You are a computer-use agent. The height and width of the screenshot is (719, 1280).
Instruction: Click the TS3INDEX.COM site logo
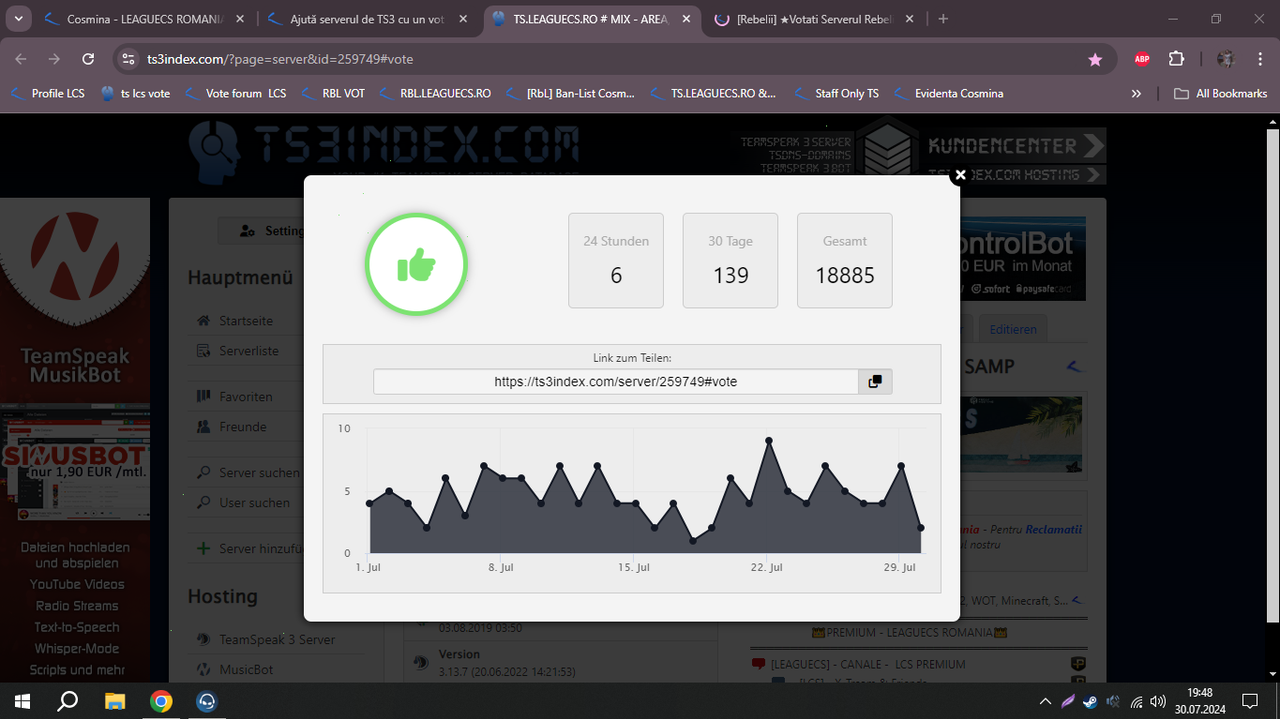pyautogui.click(x=383, y=151)
